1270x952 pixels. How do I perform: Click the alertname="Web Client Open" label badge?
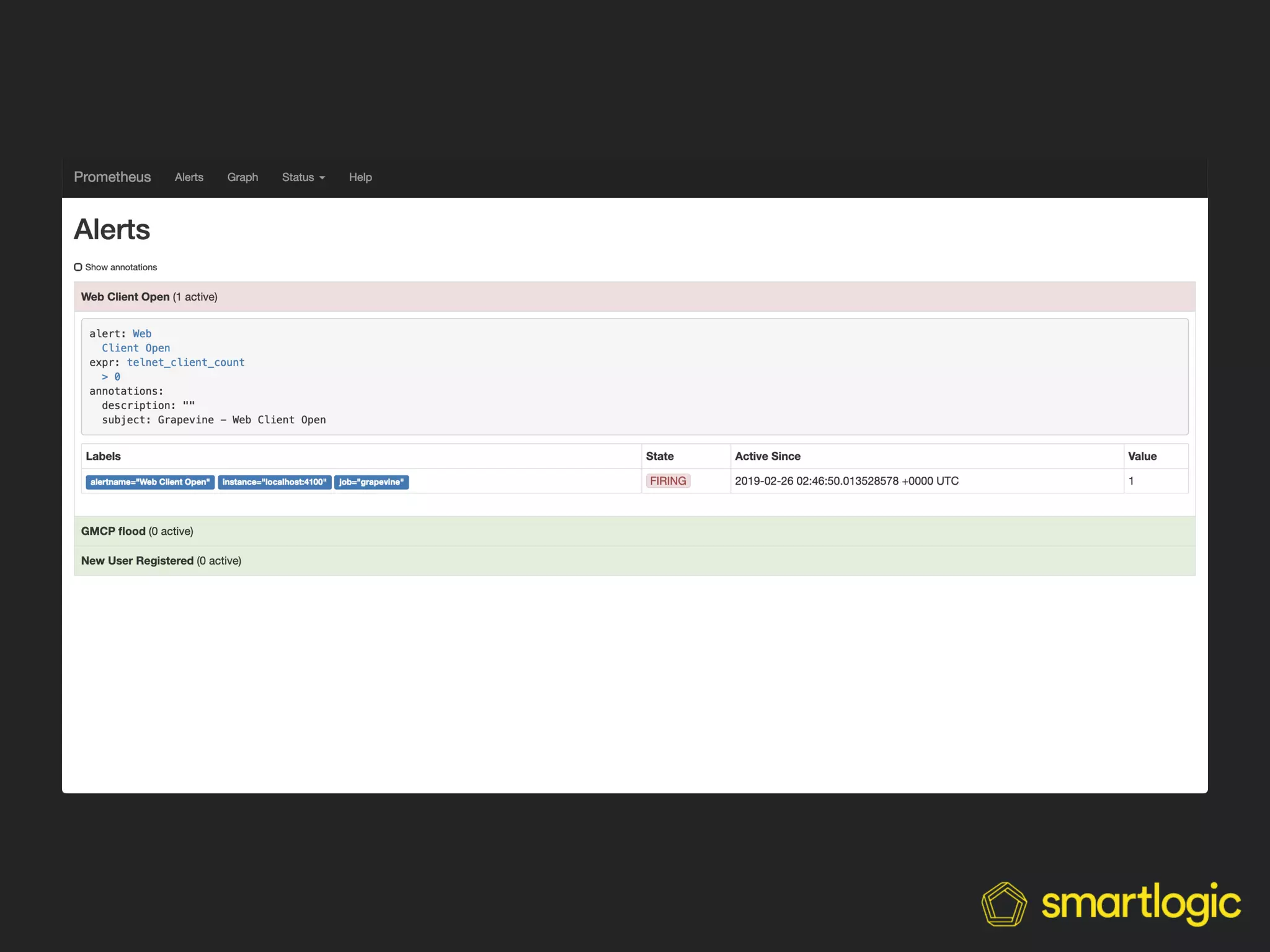pos(150,482)
